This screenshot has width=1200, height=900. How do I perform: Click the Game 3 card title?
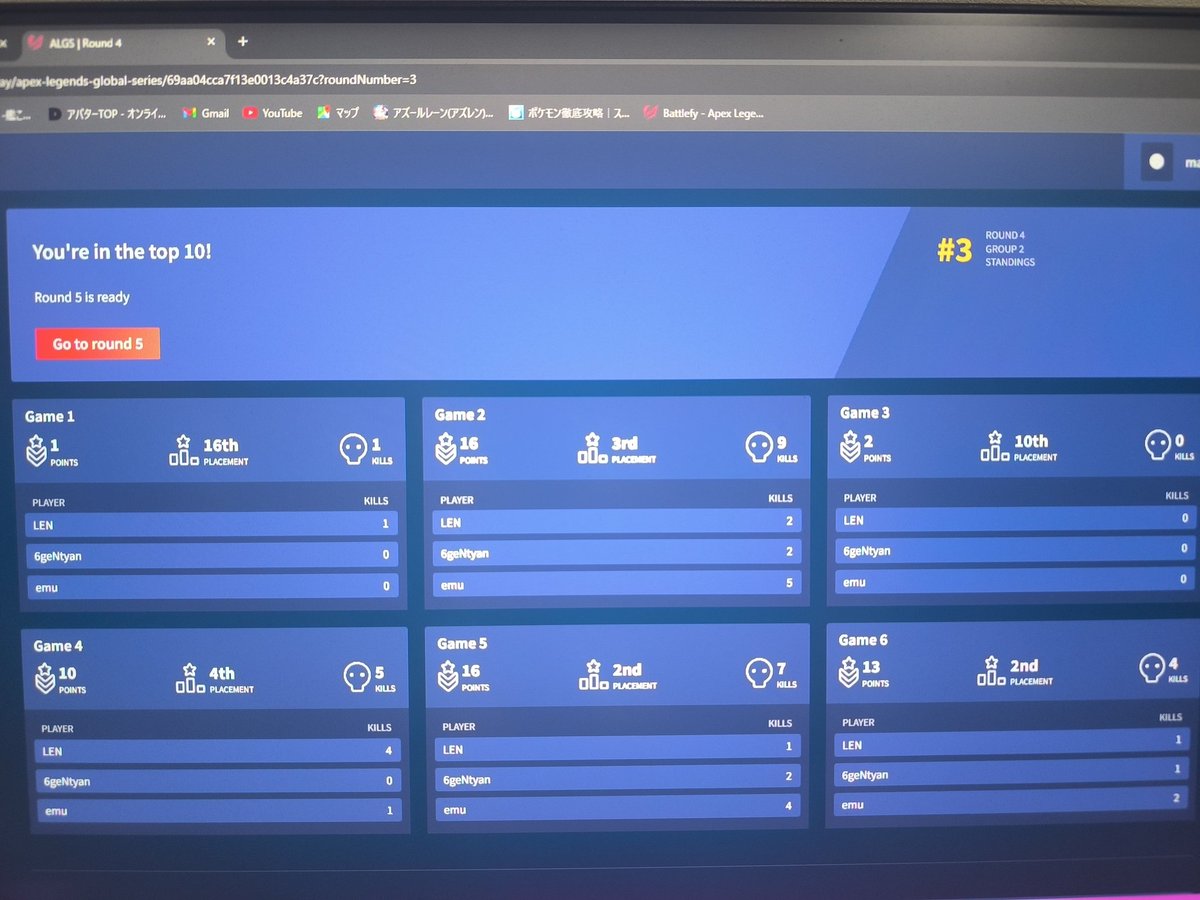pyautogui.click(x=865, y=412)
